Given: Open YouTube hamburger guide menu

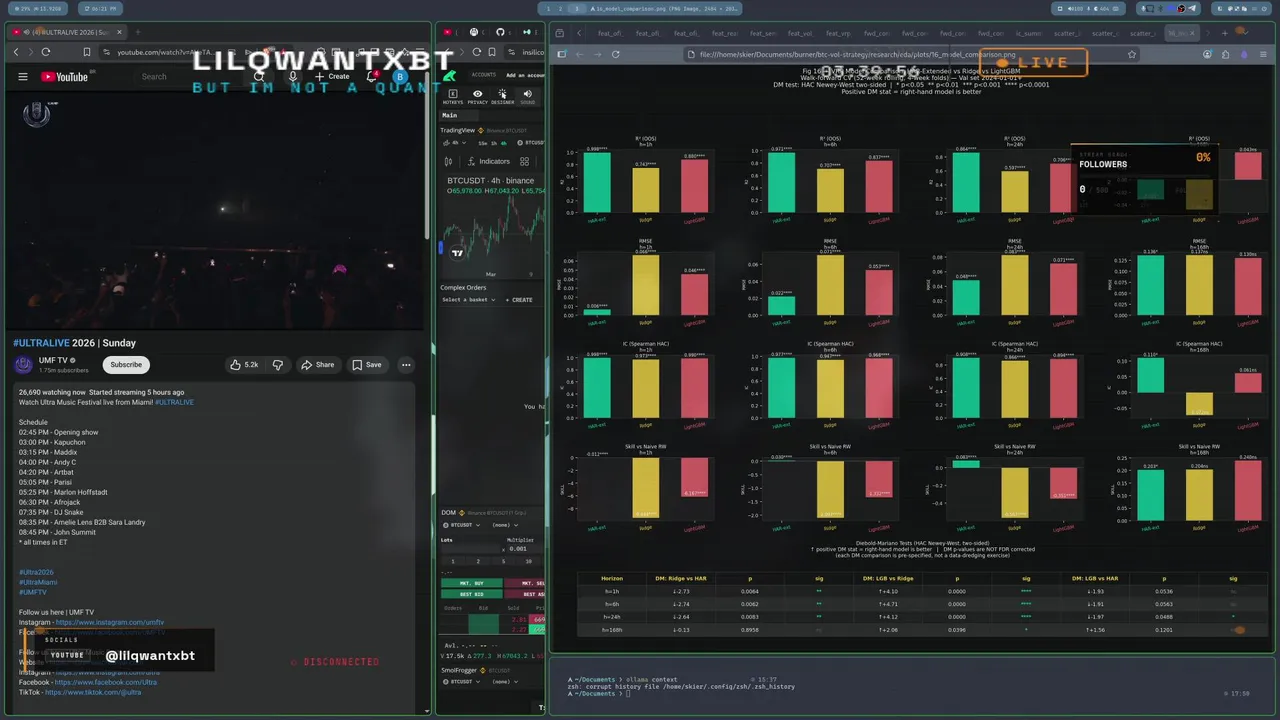Looking at the screenshot, I should (22, 77).
